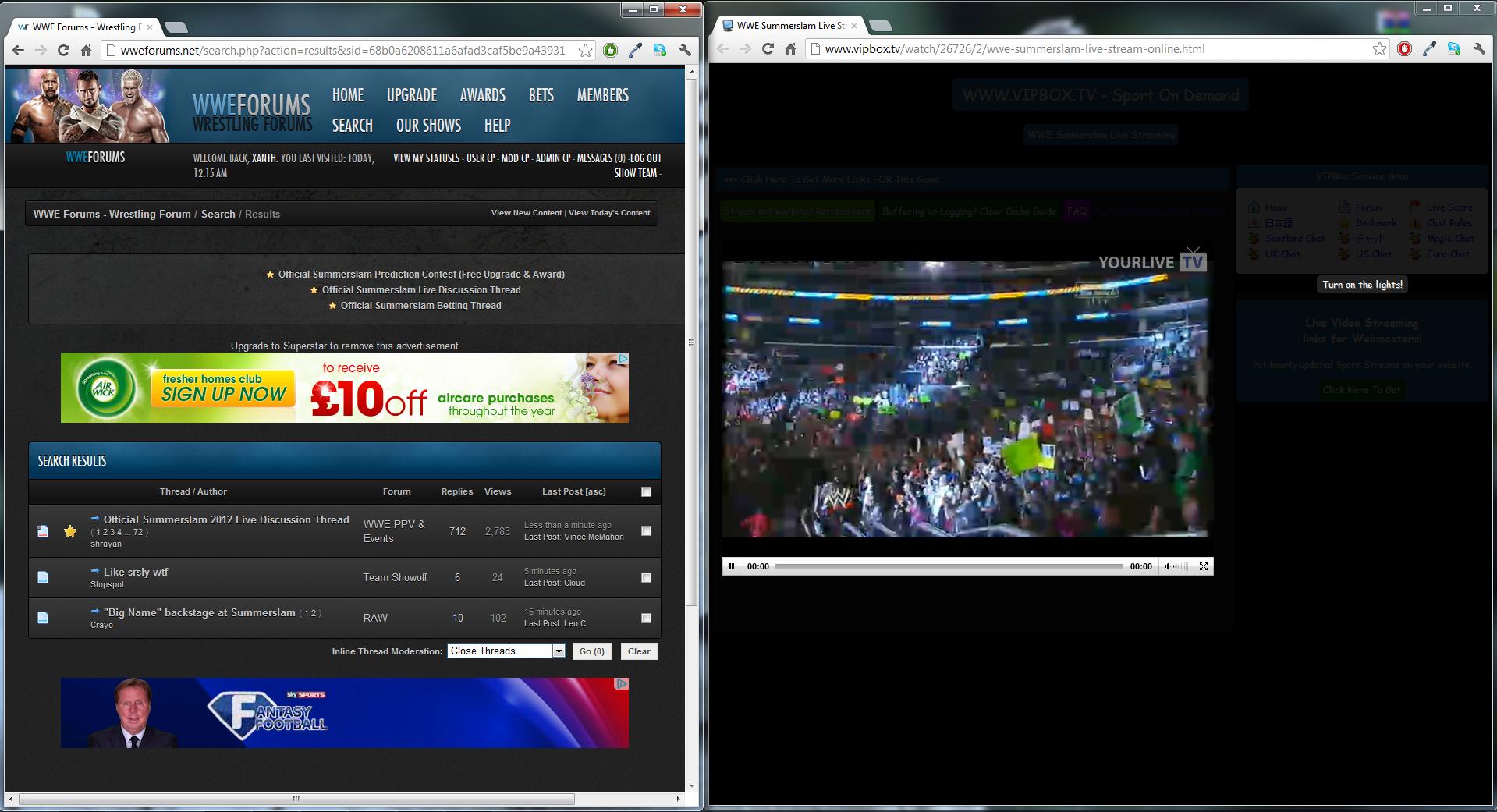Go to page 72 of Summerslam discussion thread
The image size is (1497, 812).
(138, 532)
